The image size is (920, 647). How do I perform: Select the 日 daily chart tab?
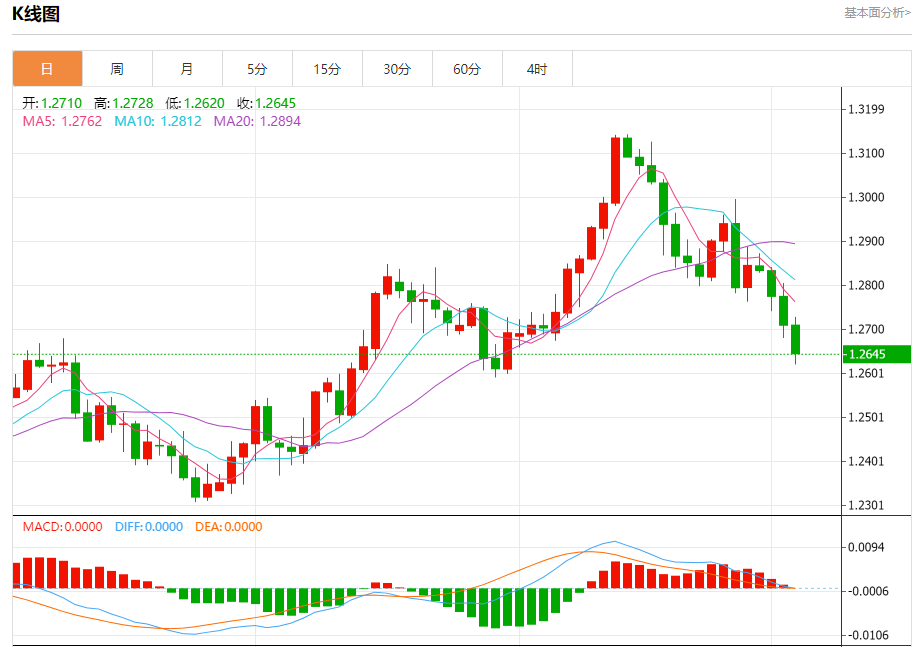pos(48,69)
